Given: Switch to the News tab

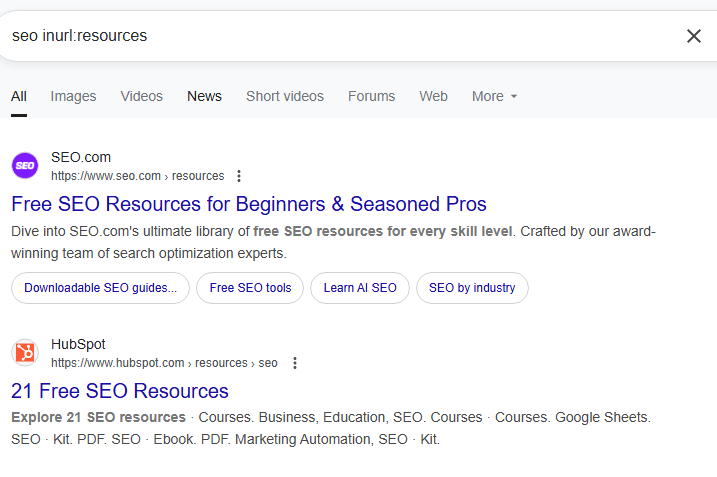Looking at the screenshot, I should point(204,96).
